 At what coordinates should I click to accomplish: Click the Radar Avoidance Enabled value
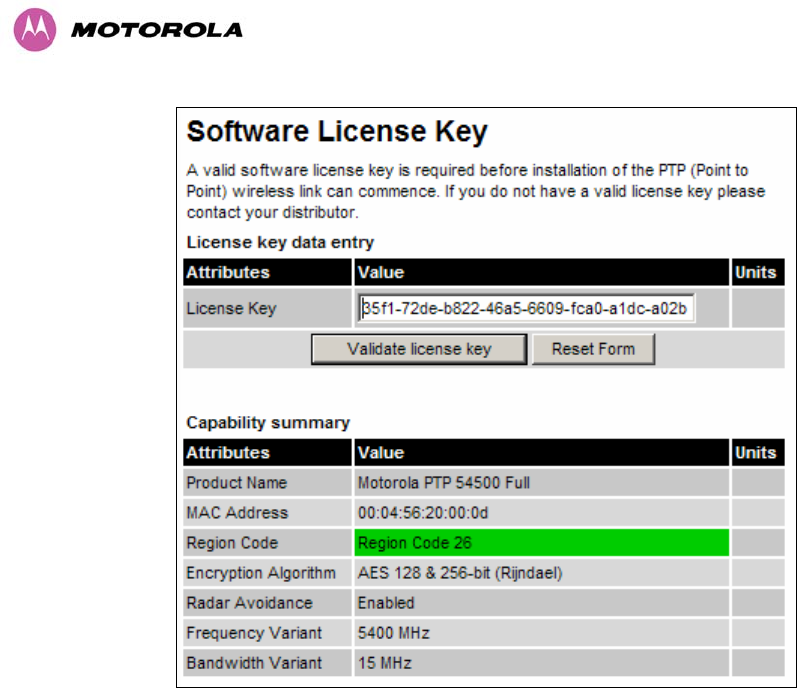(386, 603)
